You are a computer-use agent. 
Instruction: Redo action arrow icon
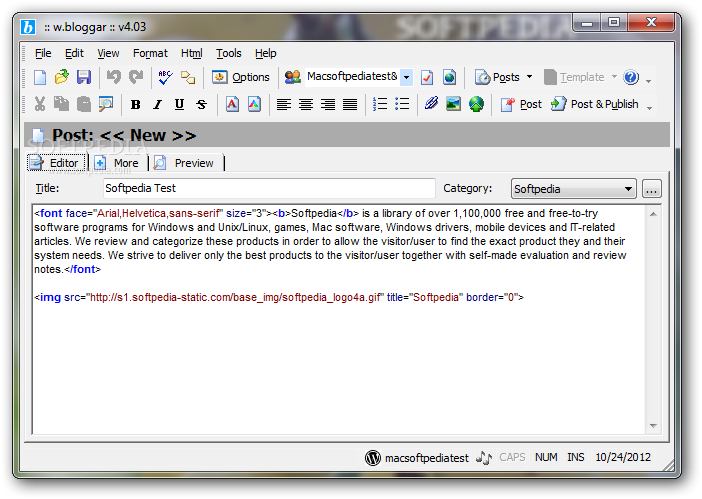(136, 77)
